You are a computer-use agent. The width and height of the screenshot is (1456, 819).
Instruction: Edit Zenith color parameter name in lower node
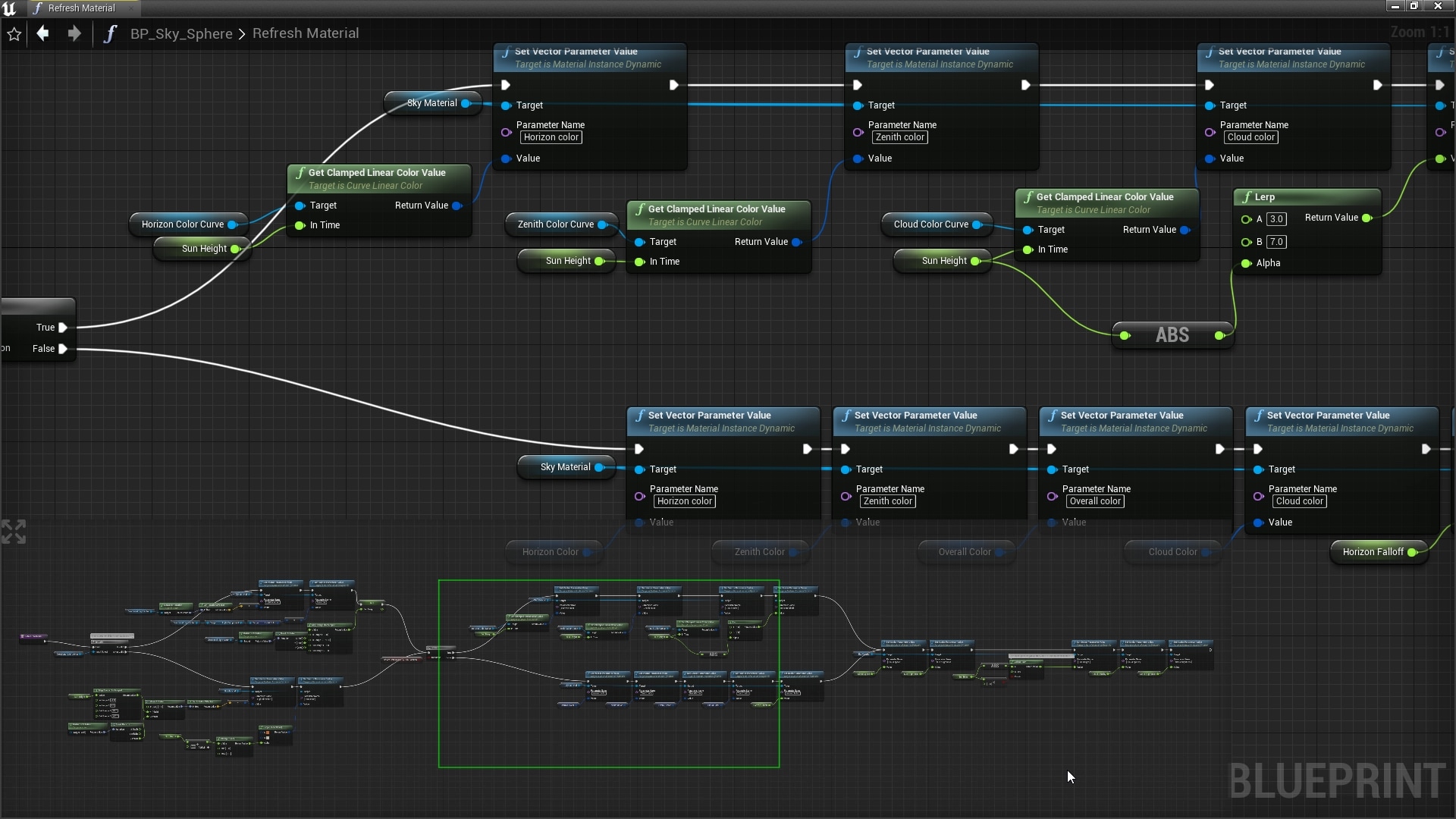888,501
